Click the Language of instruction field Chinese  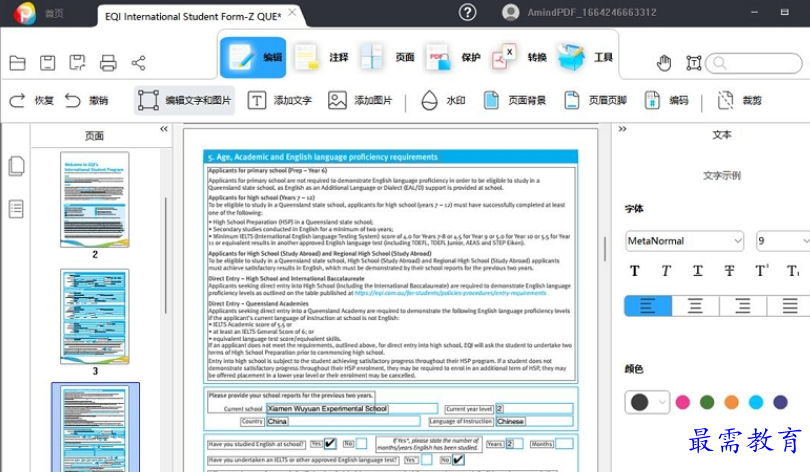[x=534, y=421]
